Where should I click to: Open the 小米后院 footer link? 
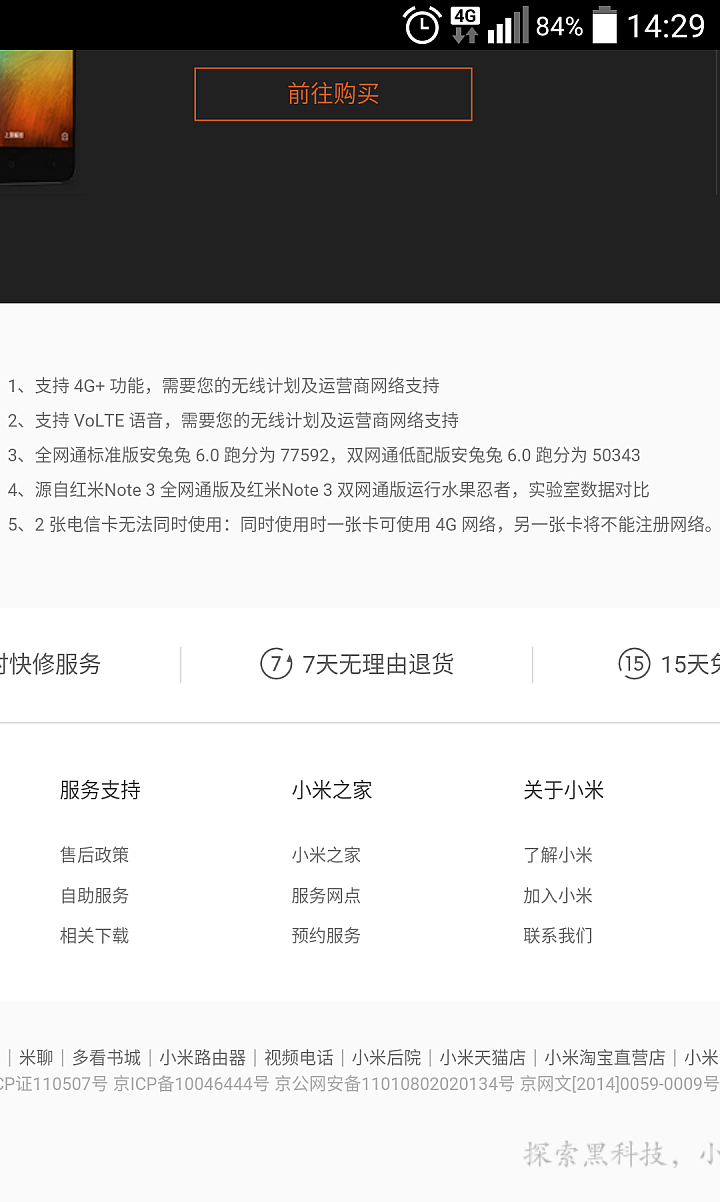click(x=386, y=1057)
